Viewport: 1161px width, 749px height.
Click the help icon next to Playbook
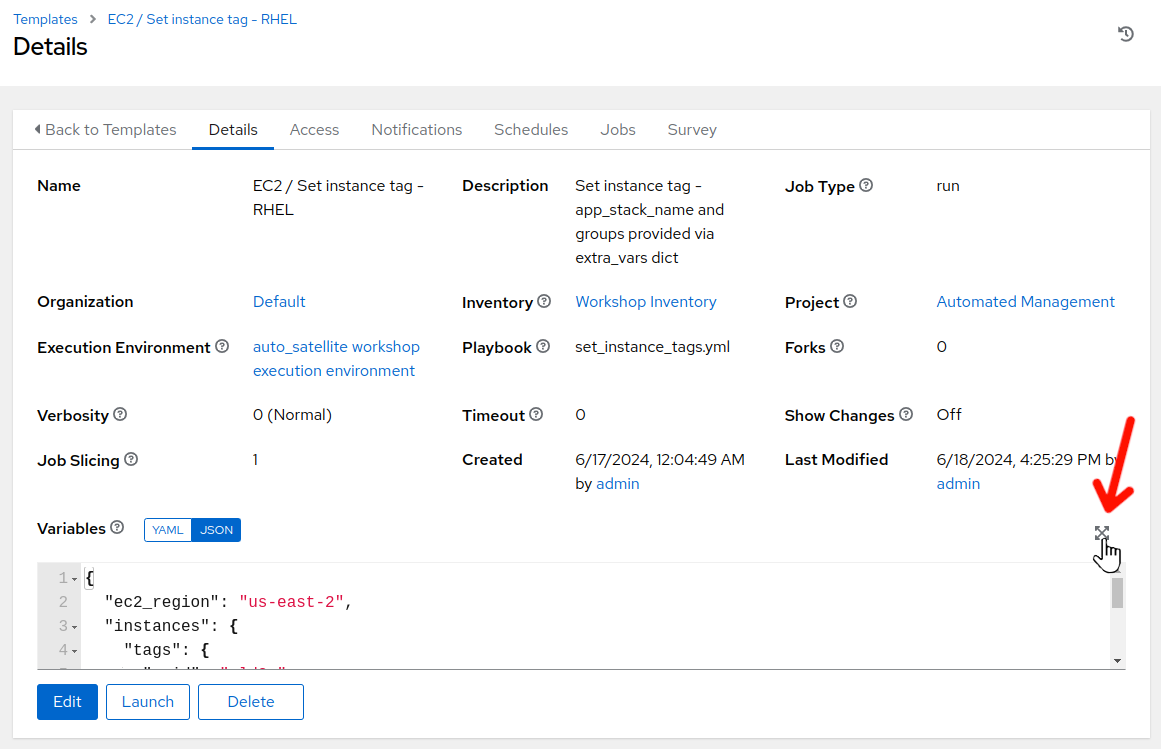click(543, 346)
